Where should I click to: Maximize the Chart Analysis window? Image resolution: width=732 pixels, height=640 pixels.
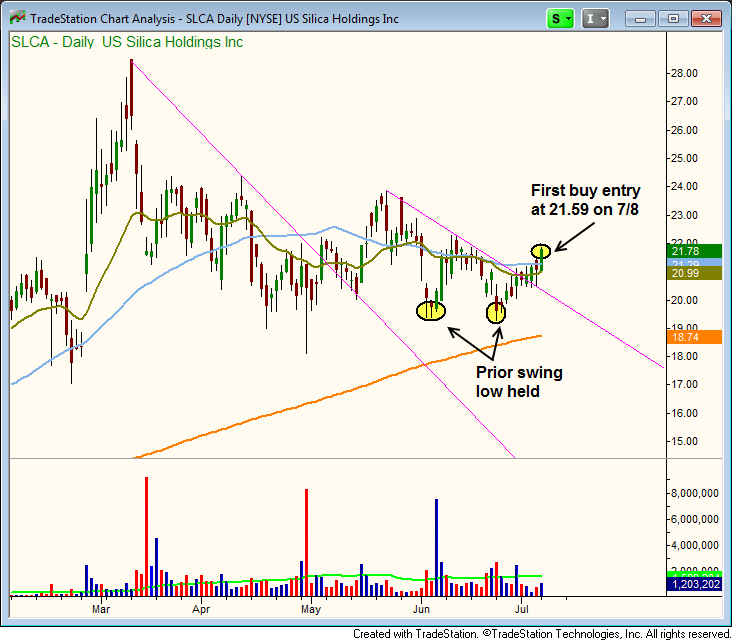[x=673, y=19]
